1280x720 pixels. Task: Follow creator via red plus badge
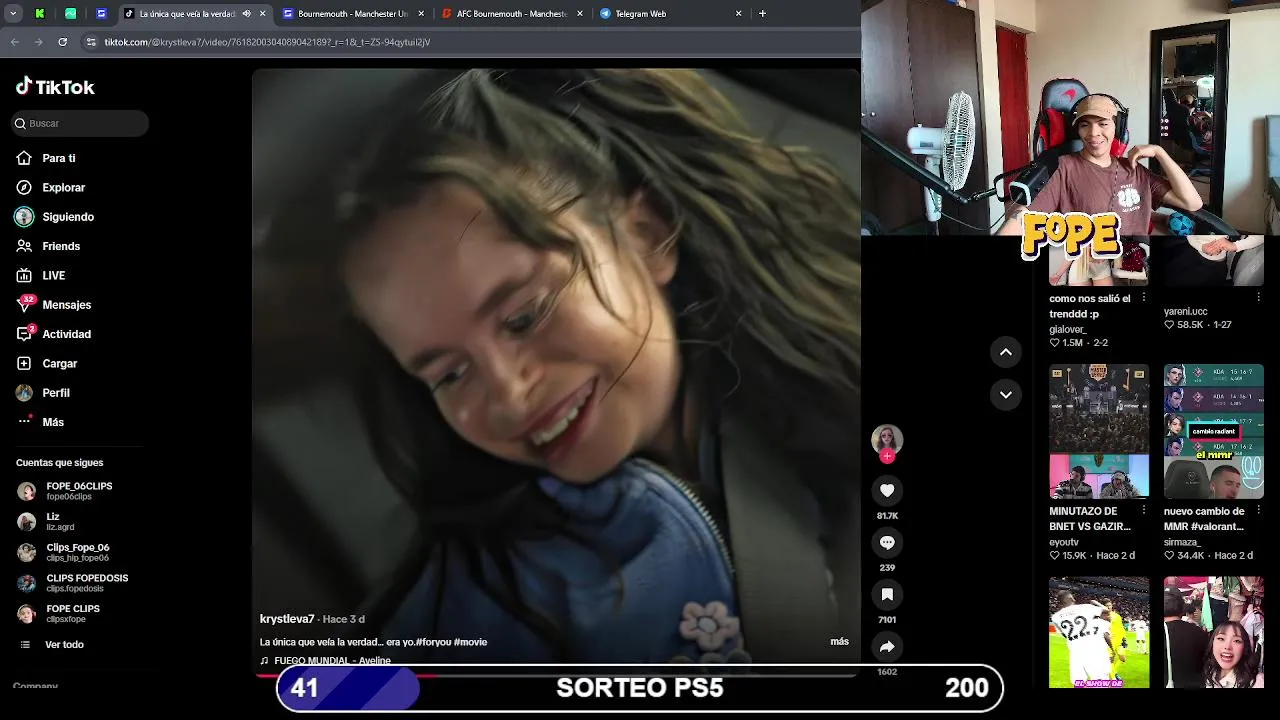click(x=887, y=456)
